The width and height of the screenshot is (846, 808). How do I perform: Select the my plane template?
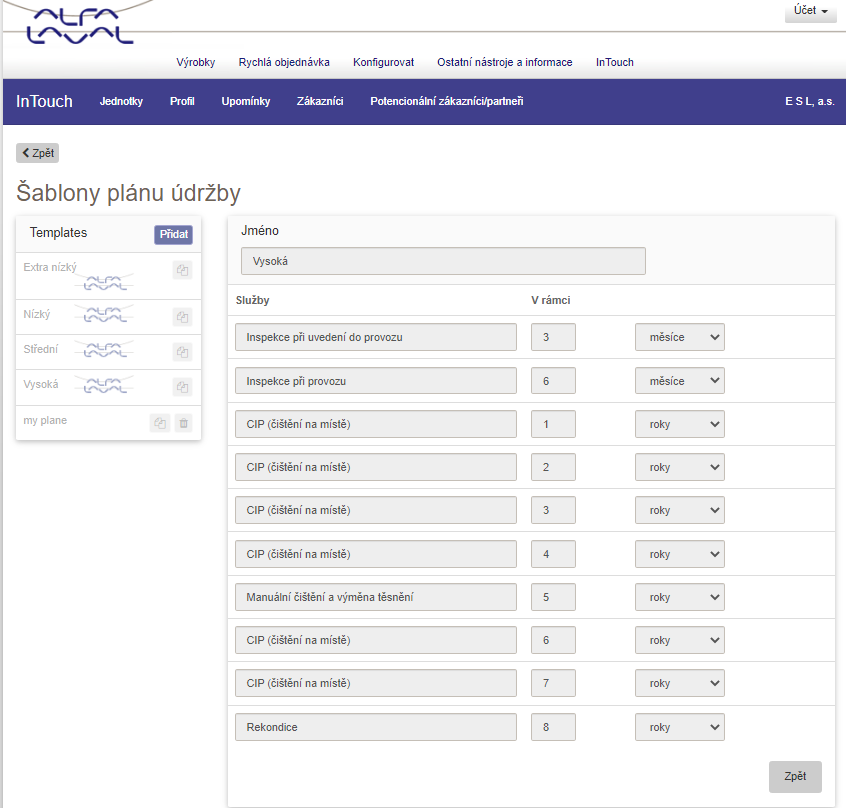[x=46, y=421]
